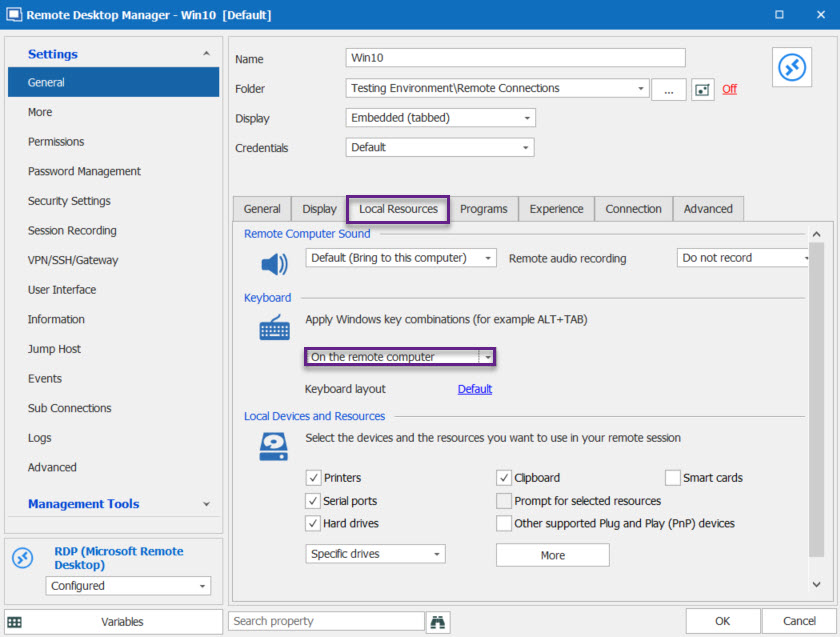Open the Default keyboard layout link

(x=475, y=389)
